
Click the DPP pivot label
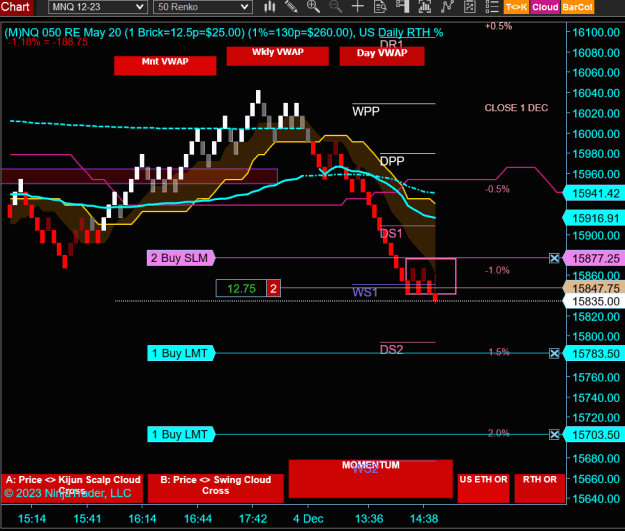tap(392, 161)
